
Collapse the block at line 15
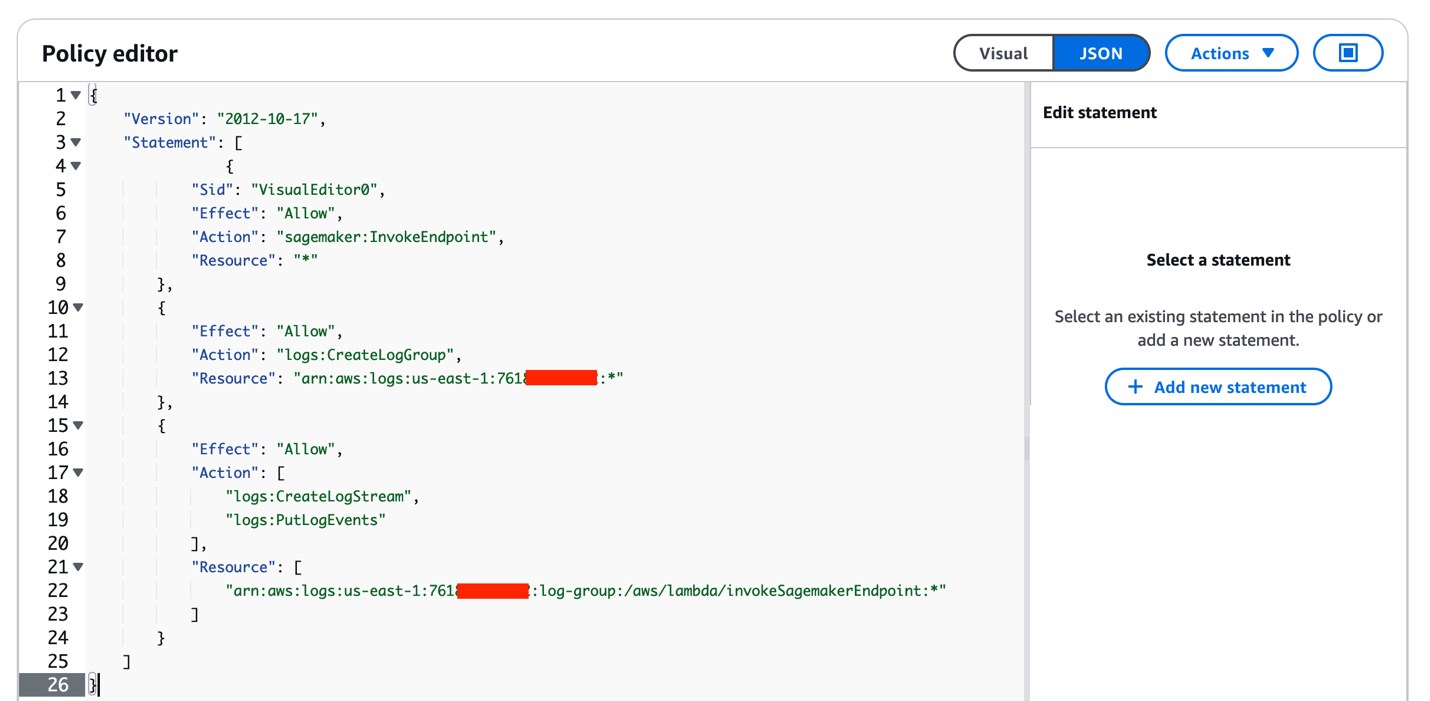click(77, 425)
